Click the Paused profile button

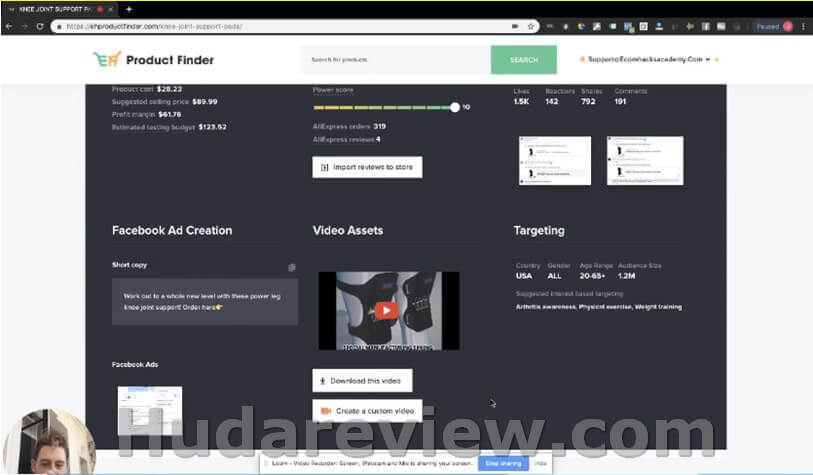click(774, 26)
